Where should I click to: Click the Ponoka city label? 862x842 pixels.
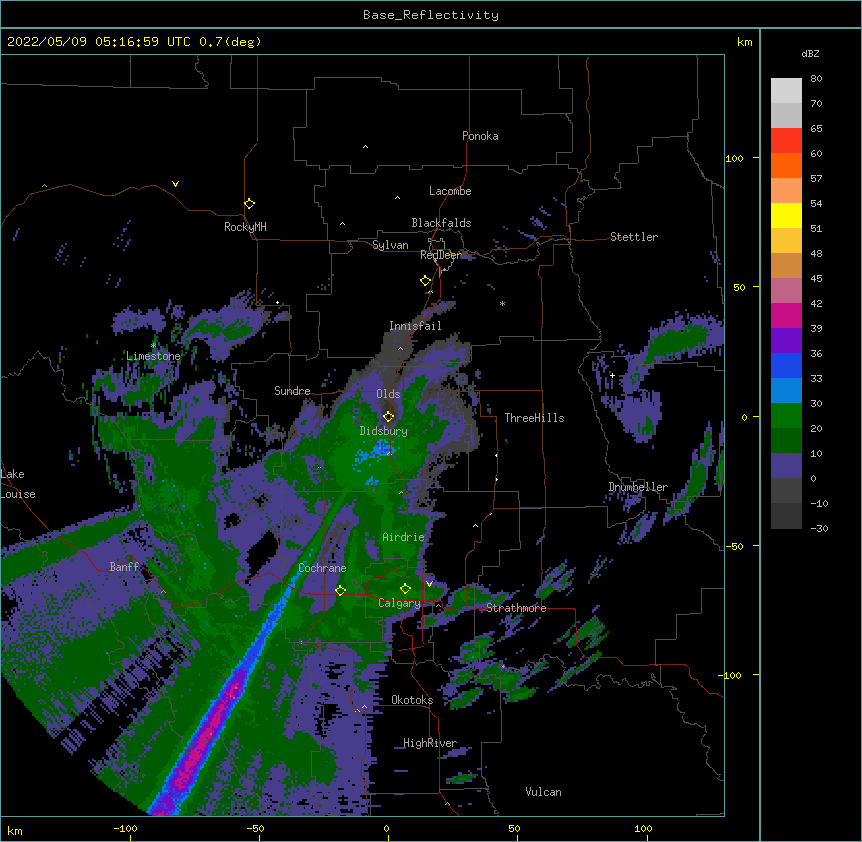tap(480, 136)
